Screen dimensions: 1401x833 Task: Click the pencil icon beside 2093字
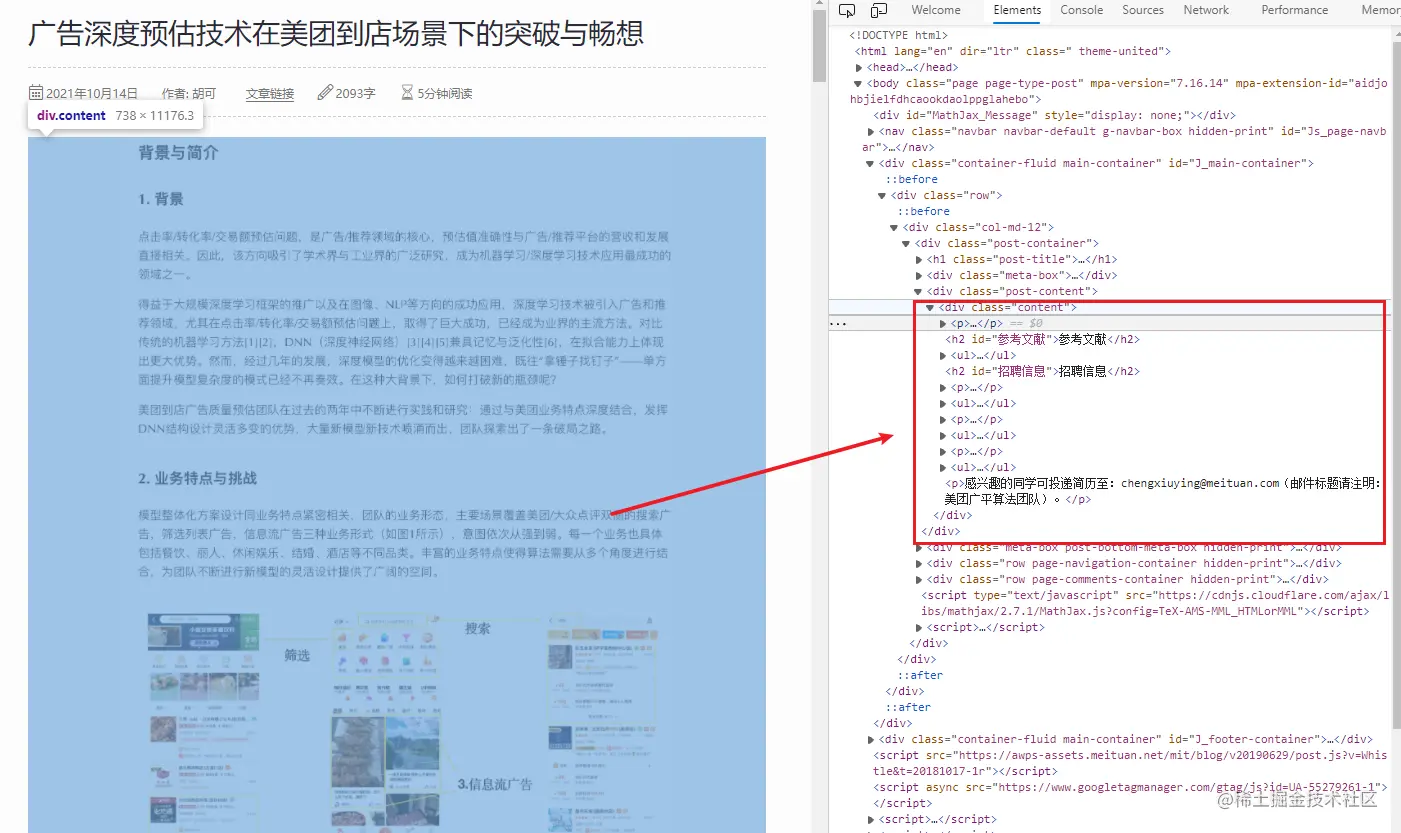click(x=325, y=93)
